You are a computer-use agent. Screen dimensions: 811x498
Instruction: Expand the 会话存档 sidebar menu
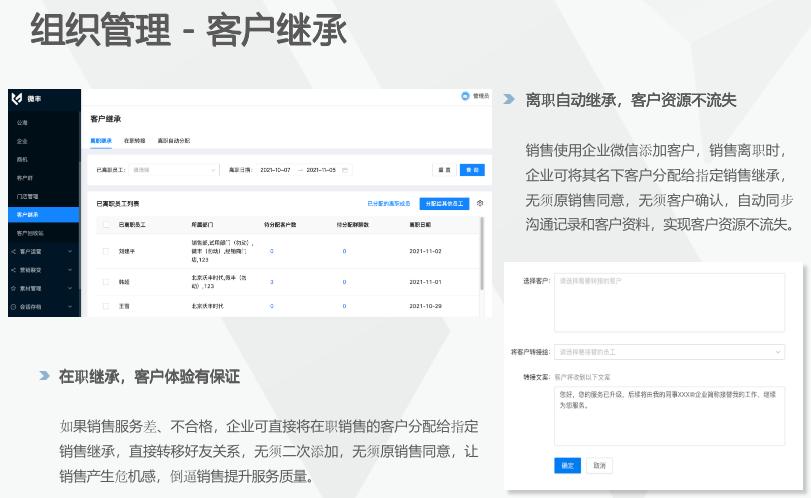pos(70,307)
